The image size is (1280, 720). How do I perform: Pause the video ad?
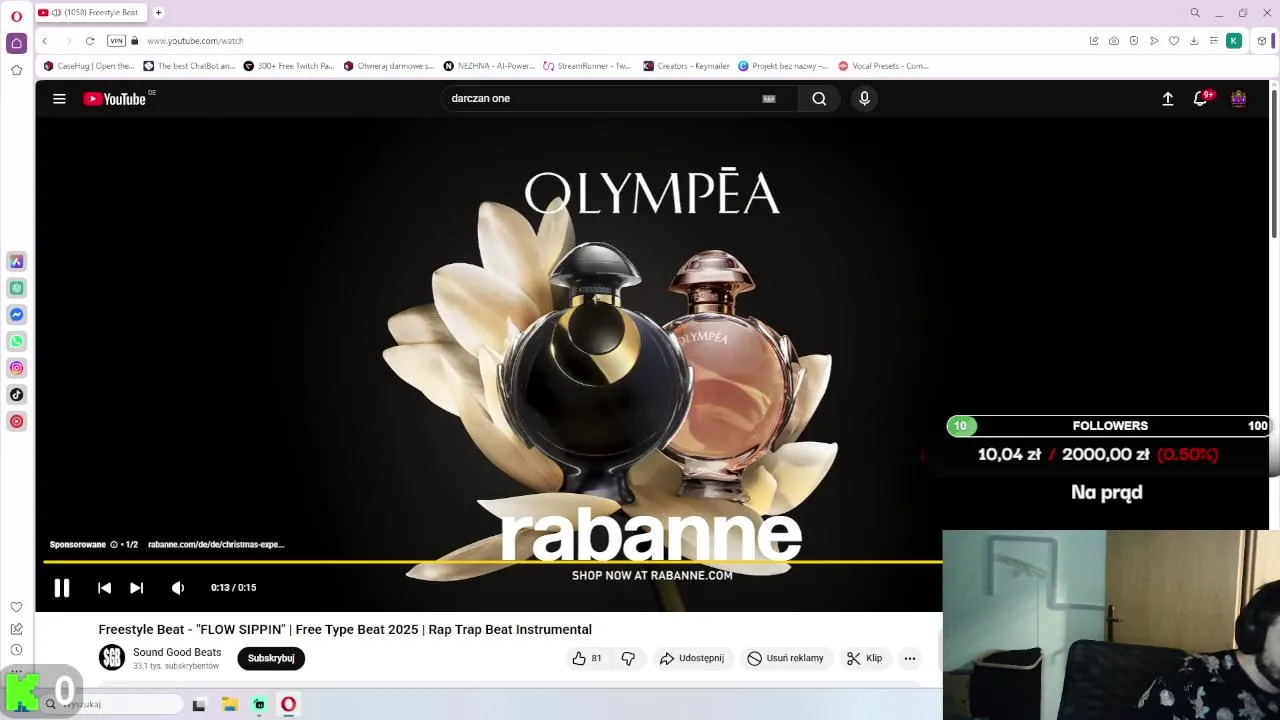pyautogui.click(x=61, y=588)
